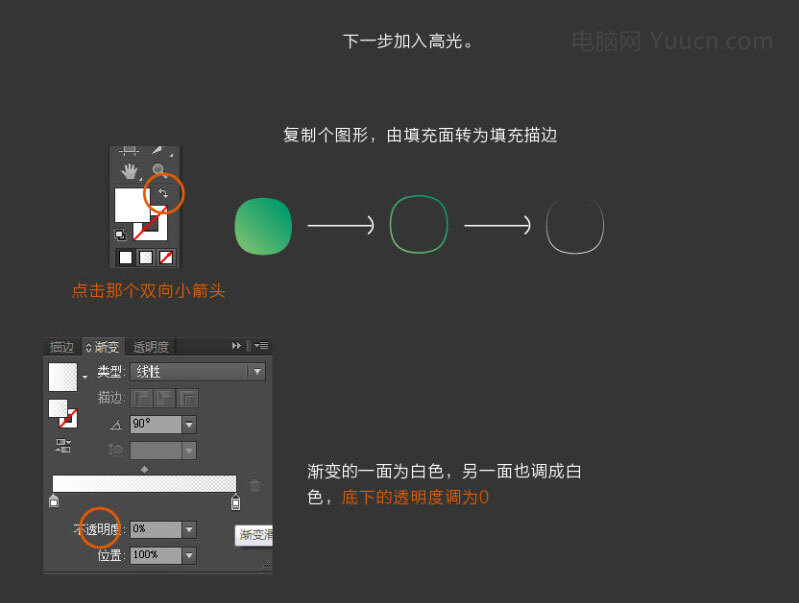Set the toolbar None mode button

166,257
